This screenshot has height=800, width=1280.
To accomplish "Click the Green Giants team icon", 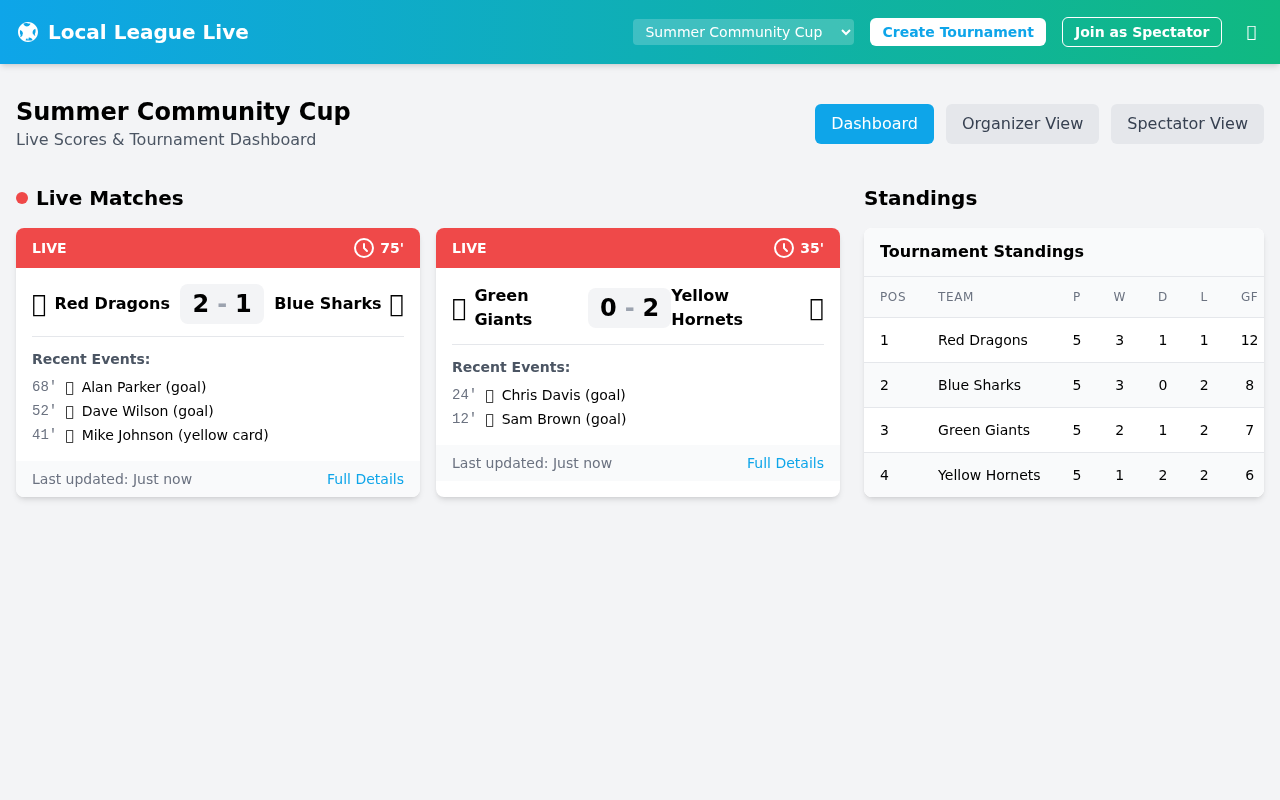I will [x=459, y=308].
